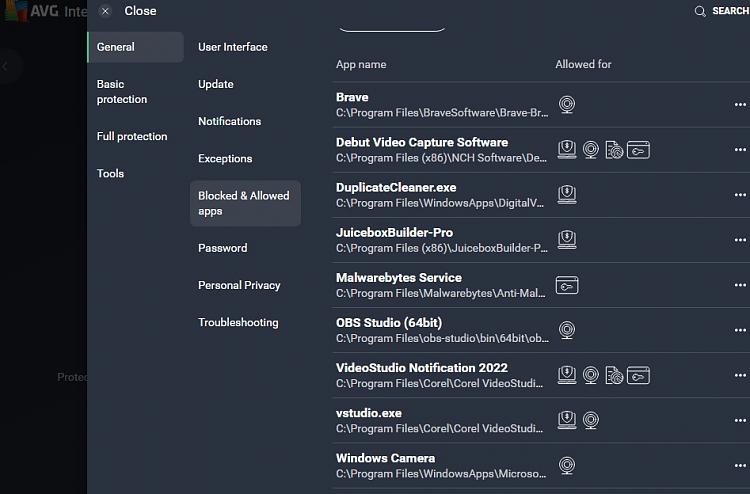Screen dimensions: 750x494
Task: Open the User Interface settings
Action: coord(233,47)
